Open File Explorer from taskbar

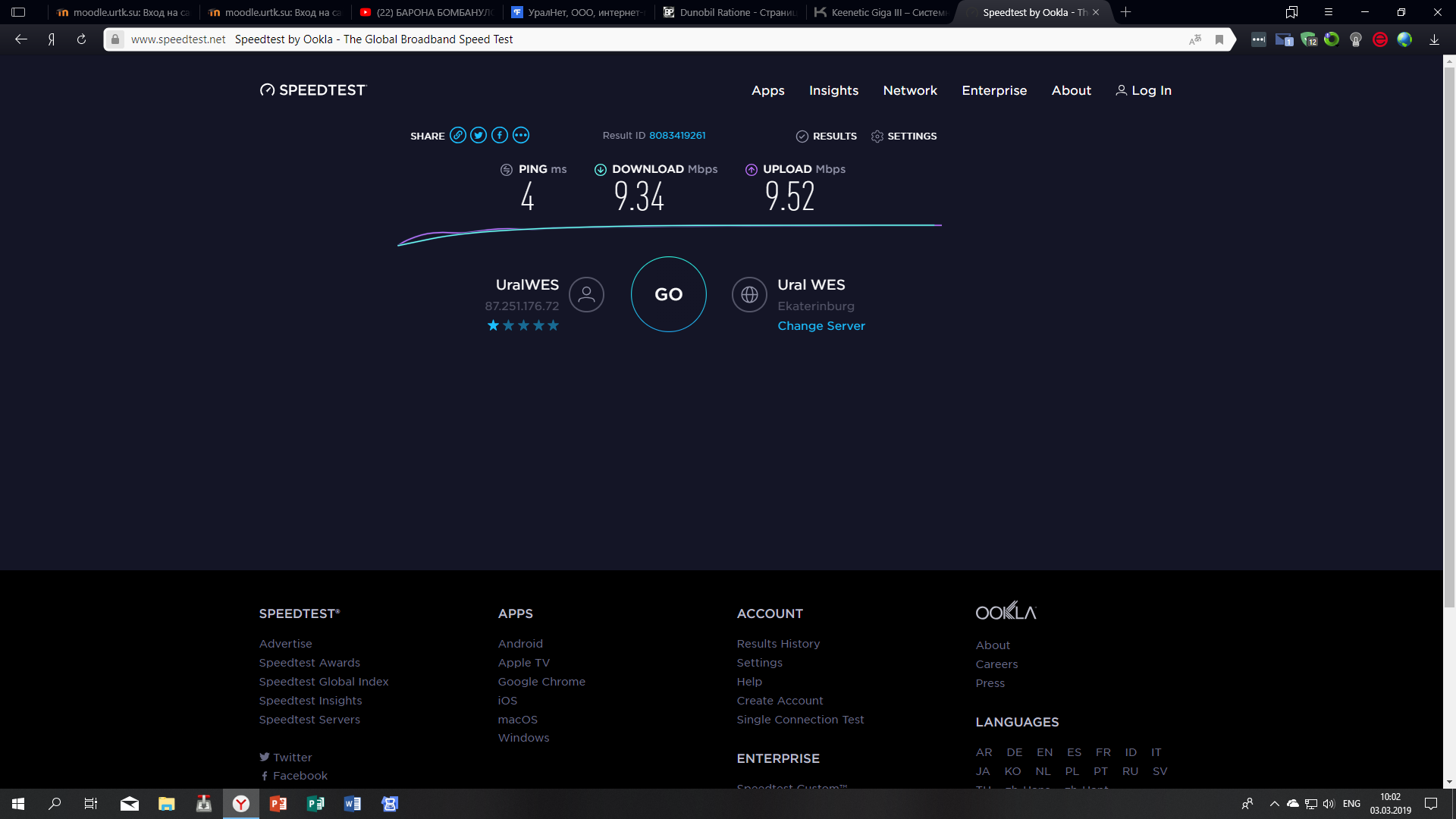click(x=166, y=804)
